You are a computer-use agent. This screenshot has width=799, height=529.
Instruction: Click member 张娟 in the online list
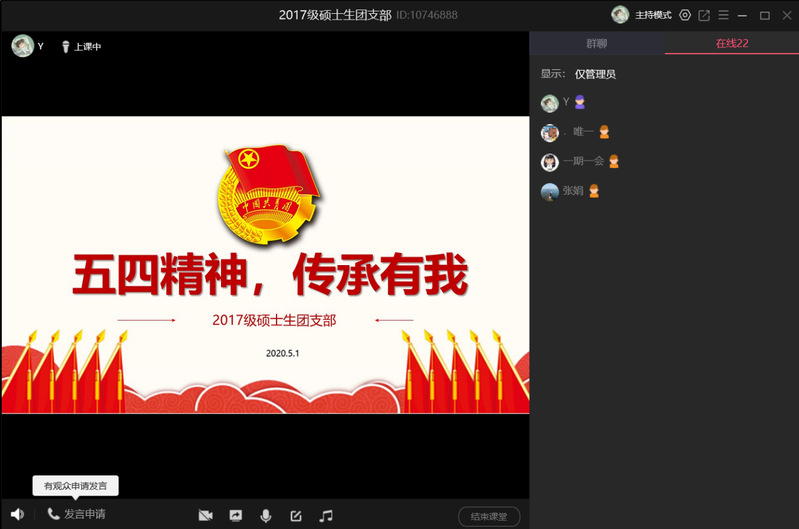point(572,191)
